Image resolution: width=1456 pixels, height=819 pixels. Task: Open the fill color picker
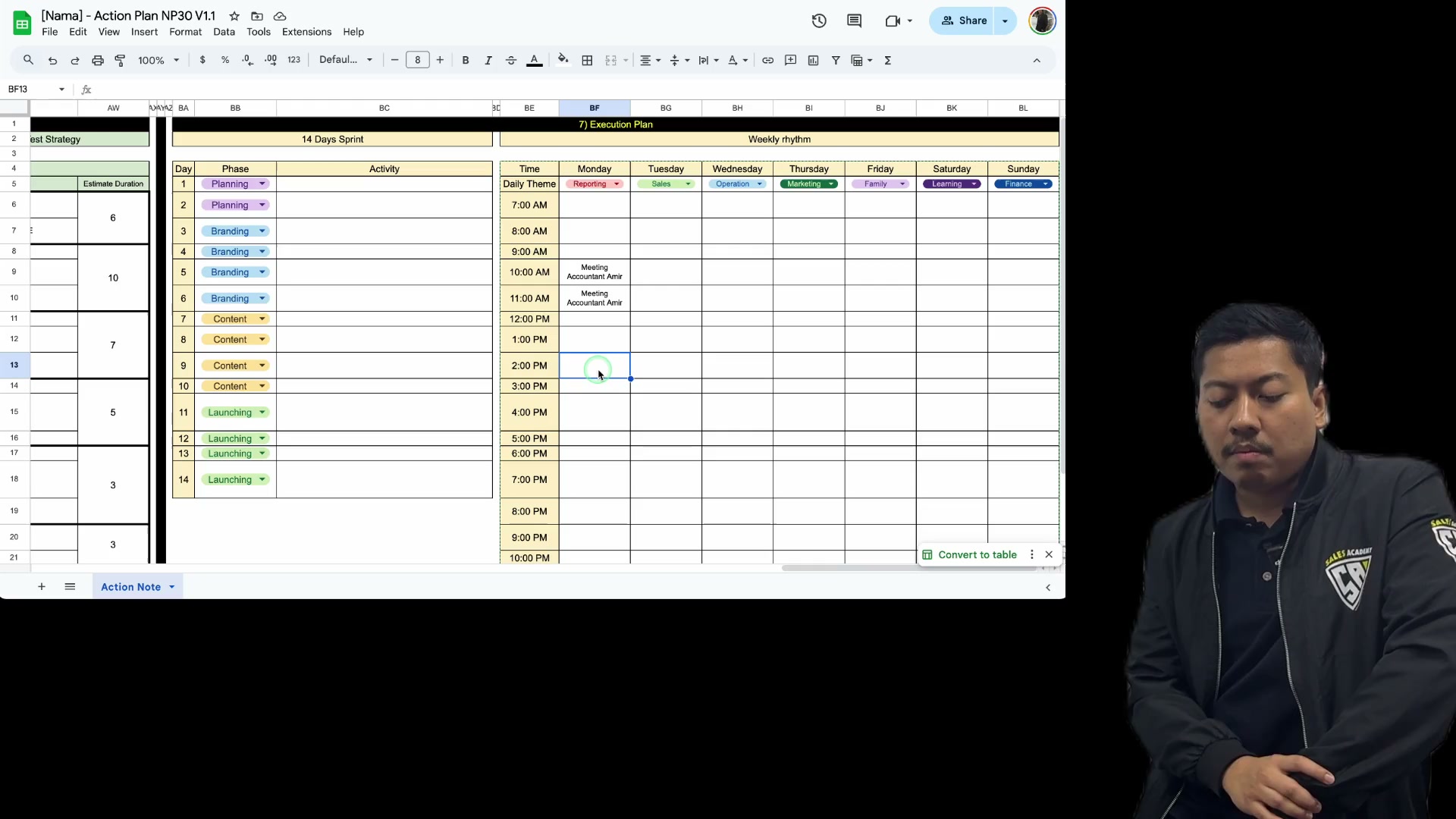(x=563, y=60)
